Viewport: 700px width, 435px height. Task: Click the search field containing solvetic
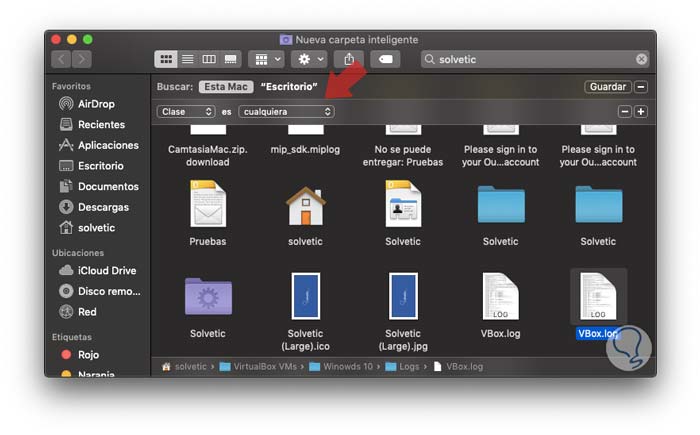535,59
